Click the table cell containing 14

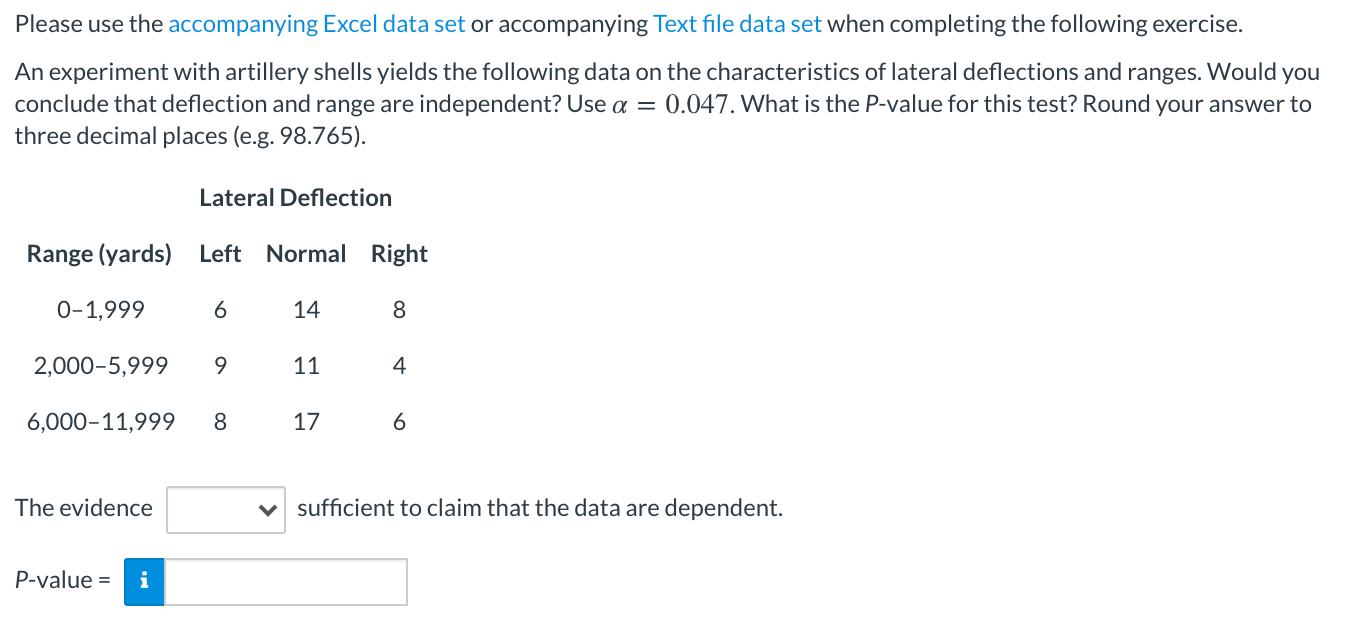[x=306, y=310]
